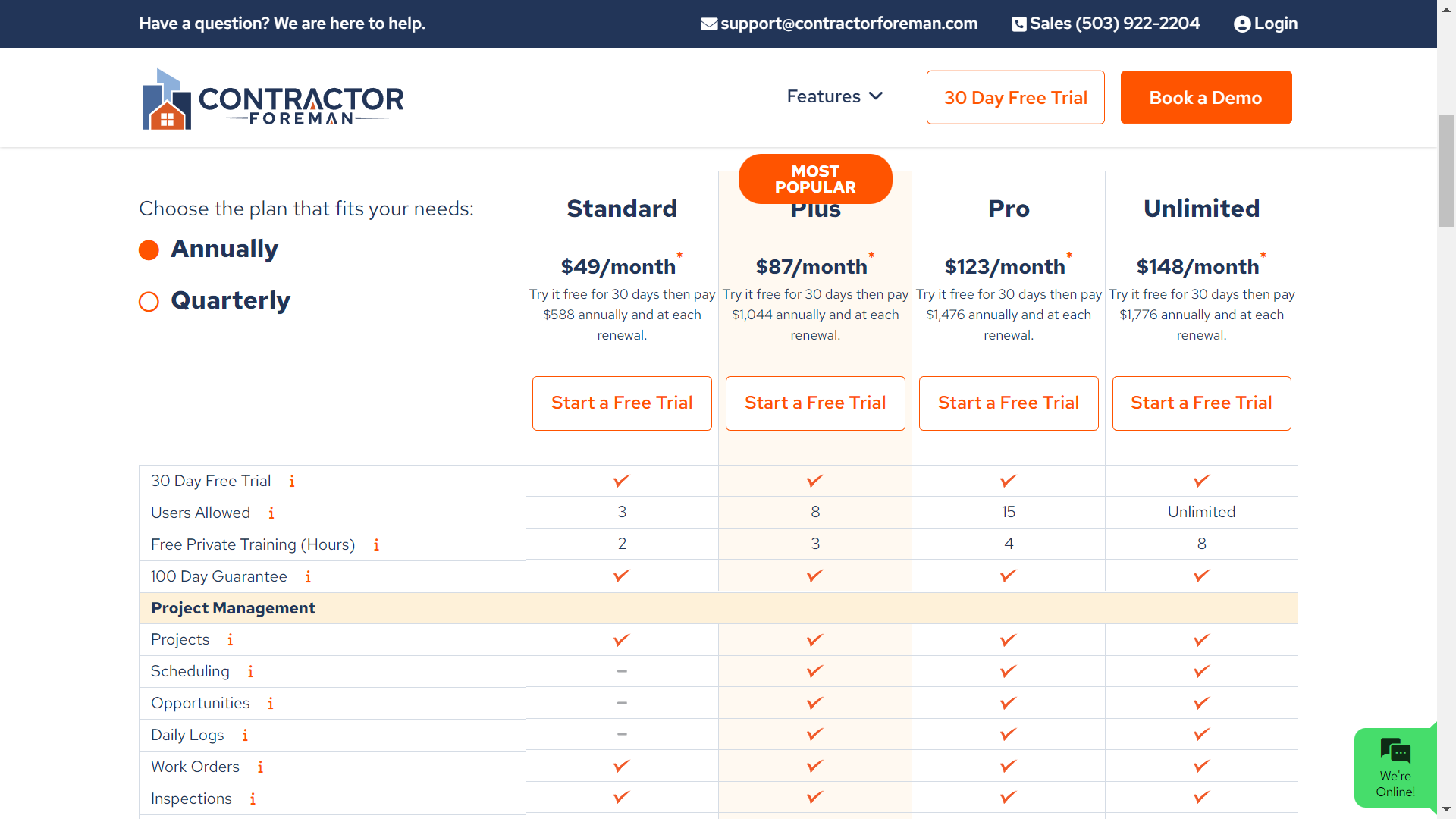Click Pro plan checkmark in Projects row
Viewport: 1456px width, 819px height.
[x=1009, y=640]
